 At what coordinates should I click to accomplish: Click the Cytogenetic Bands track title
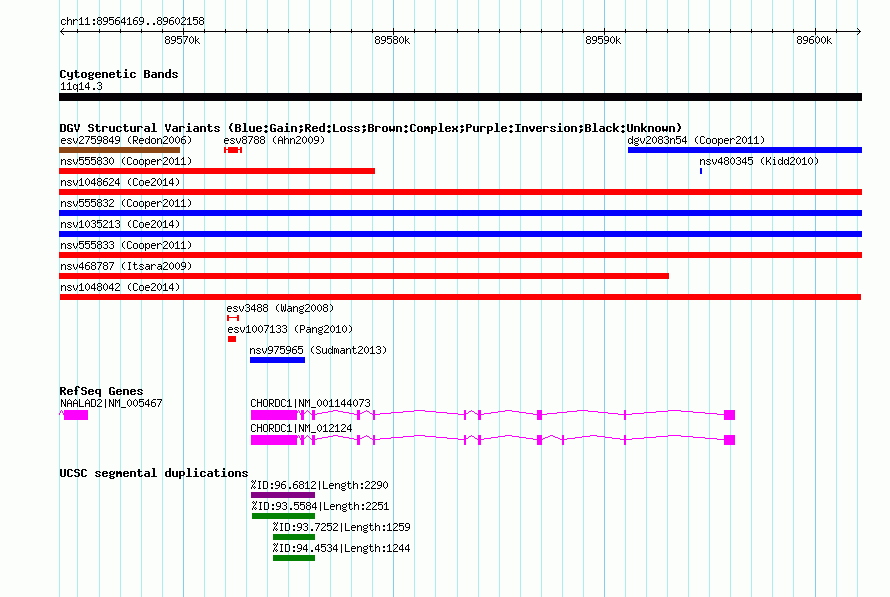(119, 74)
